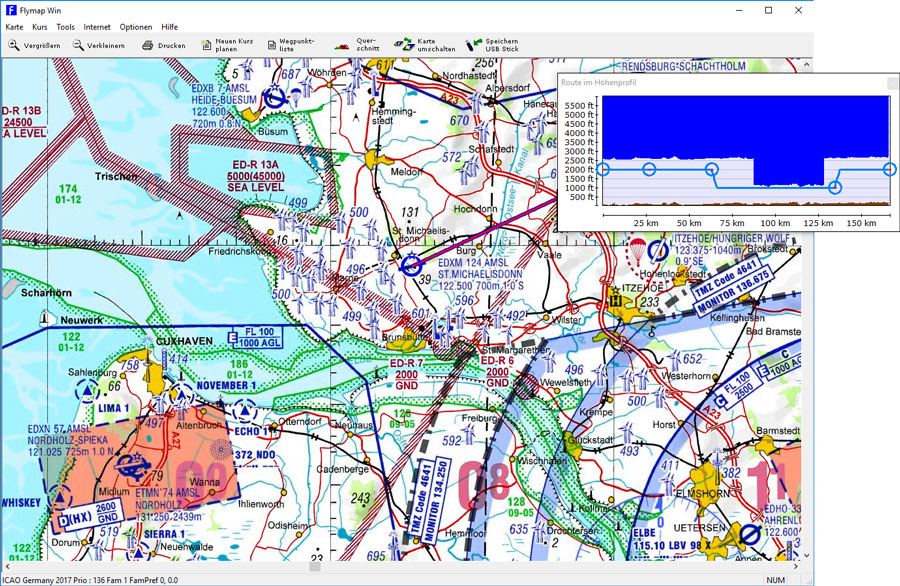The height and width of the screenshot is (586, 900).
Task: Close the Route im Höhenprofil panel
Action: pyautogui.click(x=893, y=83)
